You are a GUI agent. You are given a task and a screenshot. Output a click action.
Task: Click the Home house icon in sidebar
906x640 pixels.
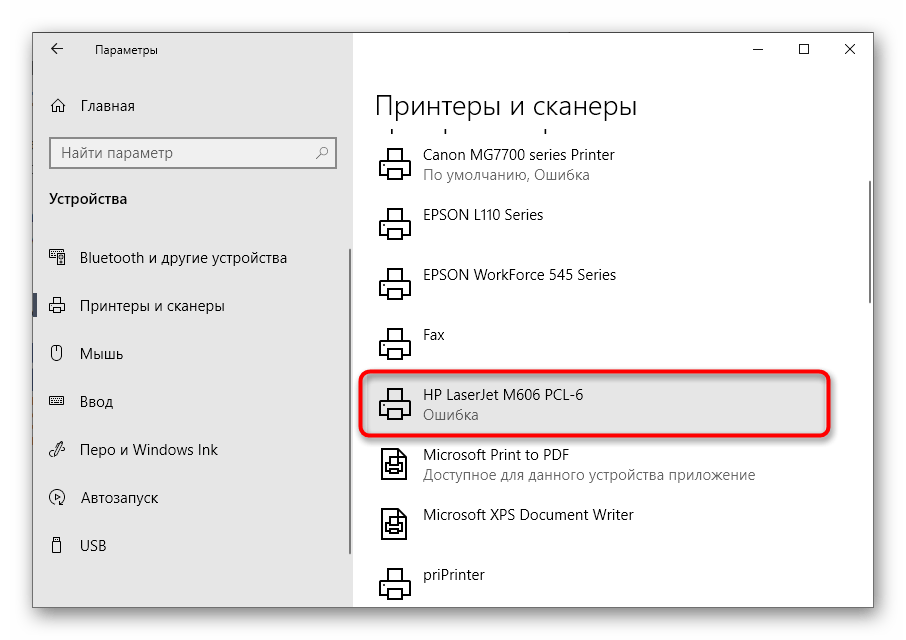tap(56, 105)
